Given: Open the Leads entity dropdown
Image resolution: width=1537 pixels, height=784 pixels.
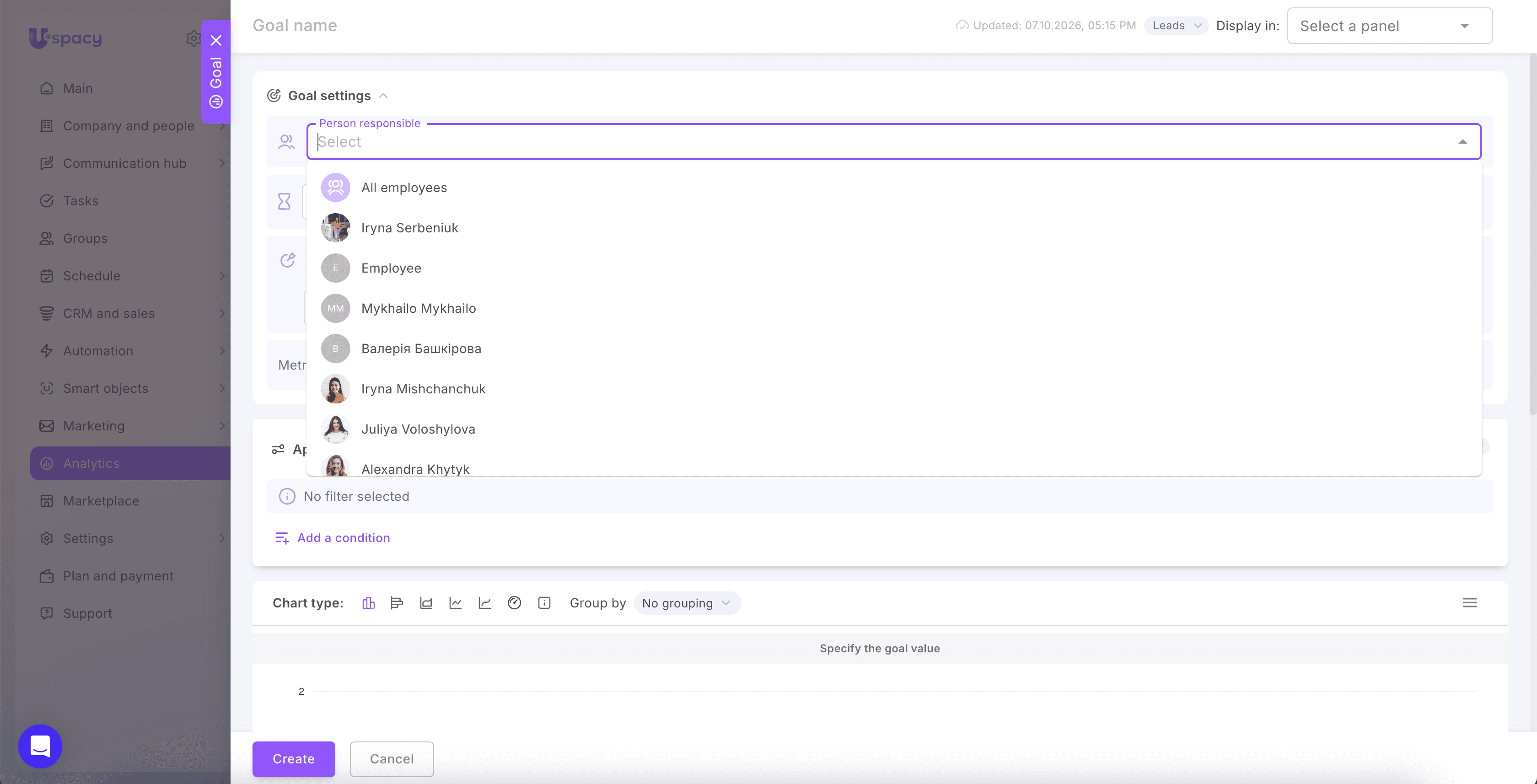Looking at the screenshot, I should tap(1176, 26).
